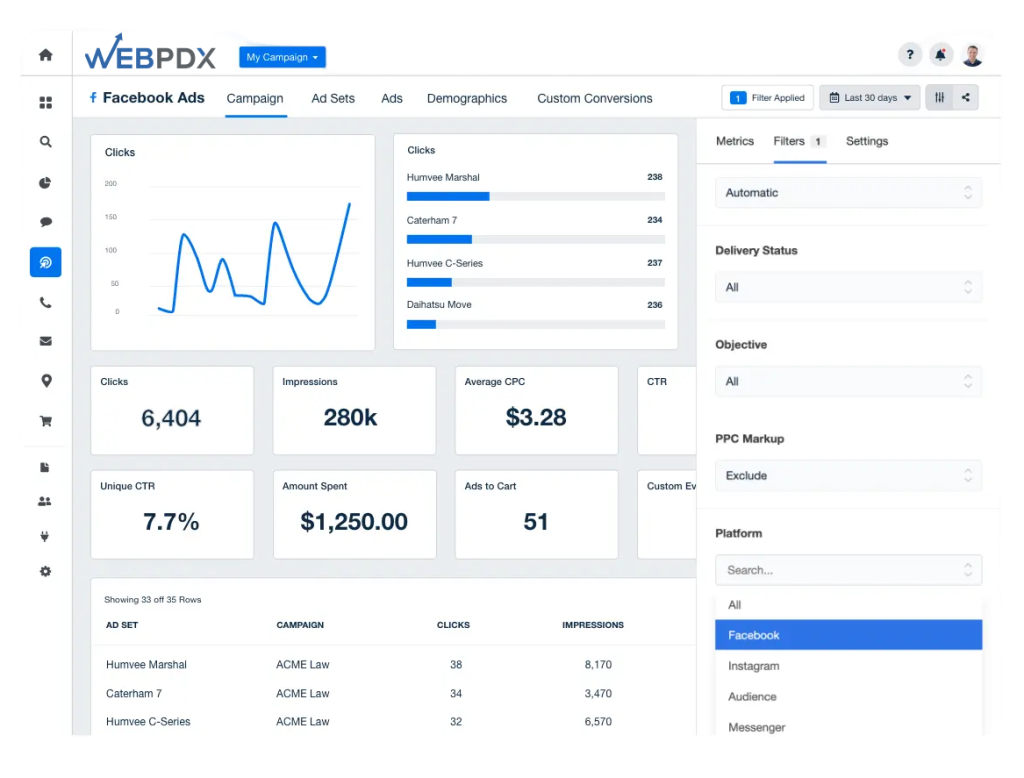Viewport: 1024px width, 778px height.
Task: Expand the Last 30 days date dropdown
Action: click(x=870, y=98)
